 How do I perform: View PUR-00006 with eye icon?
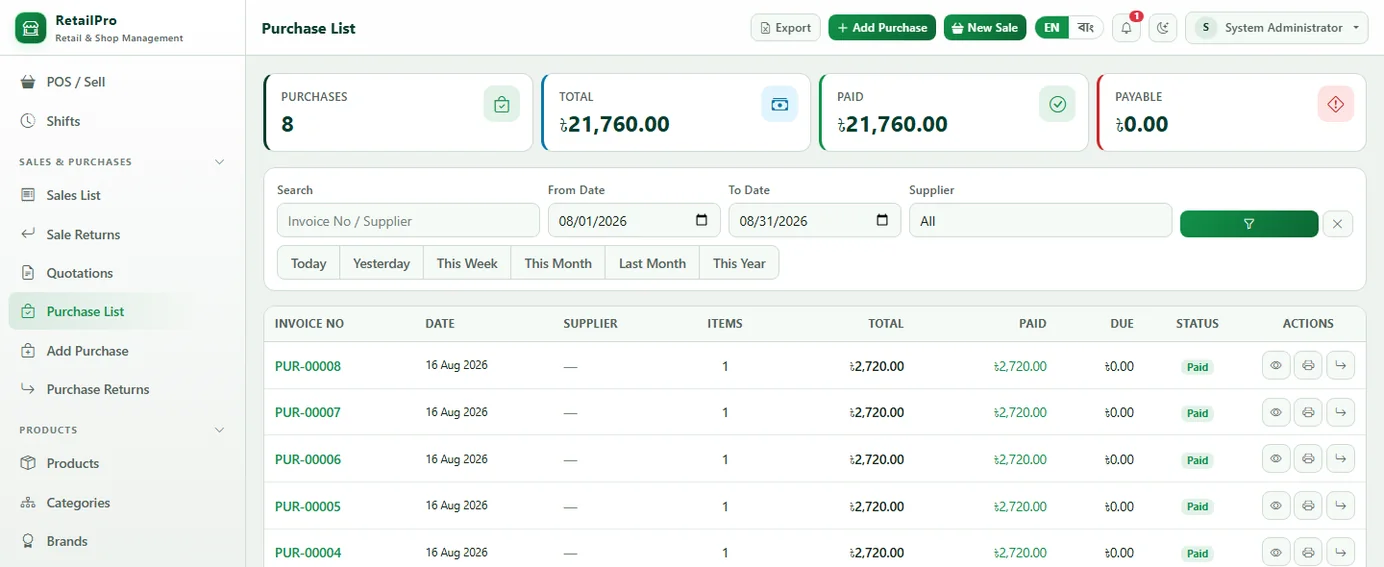click(1276, 460)
